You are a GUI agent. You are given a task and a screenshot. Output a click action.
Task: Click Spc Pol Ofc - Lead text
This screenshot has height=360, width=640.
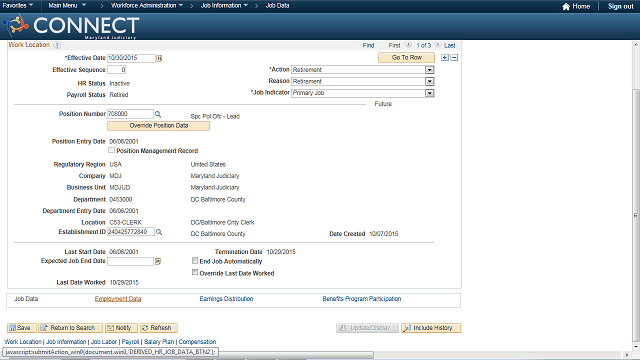click(215, 117)
